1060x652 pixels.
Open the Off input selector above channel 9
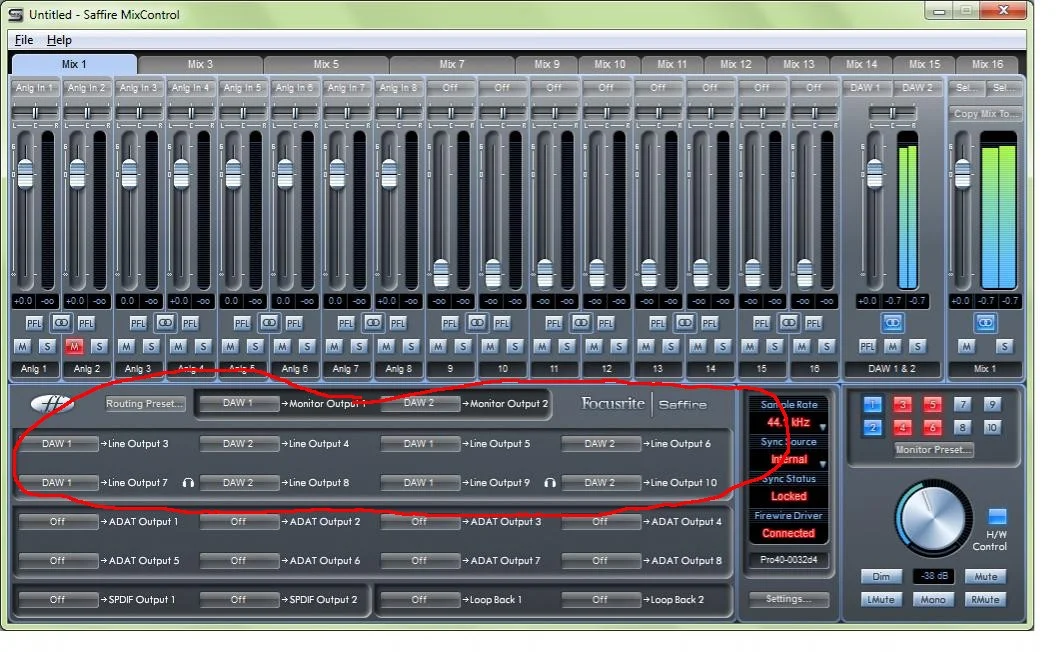tap(450, 88)
